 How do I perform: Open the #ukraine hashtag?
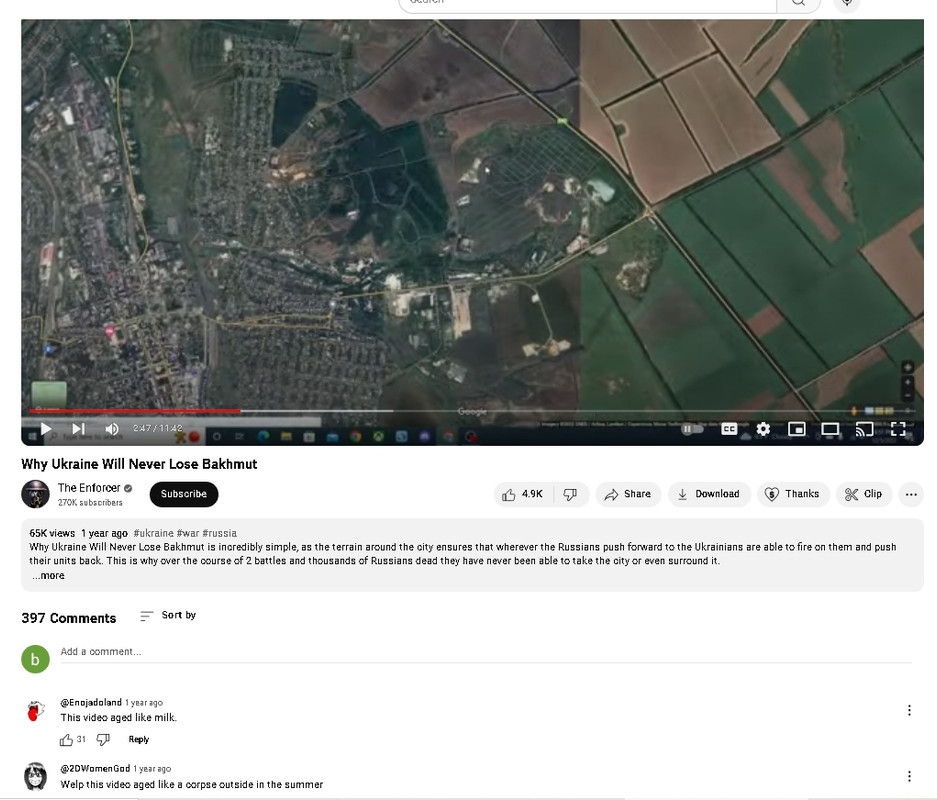pyautogui.click(x=154, y=533)
